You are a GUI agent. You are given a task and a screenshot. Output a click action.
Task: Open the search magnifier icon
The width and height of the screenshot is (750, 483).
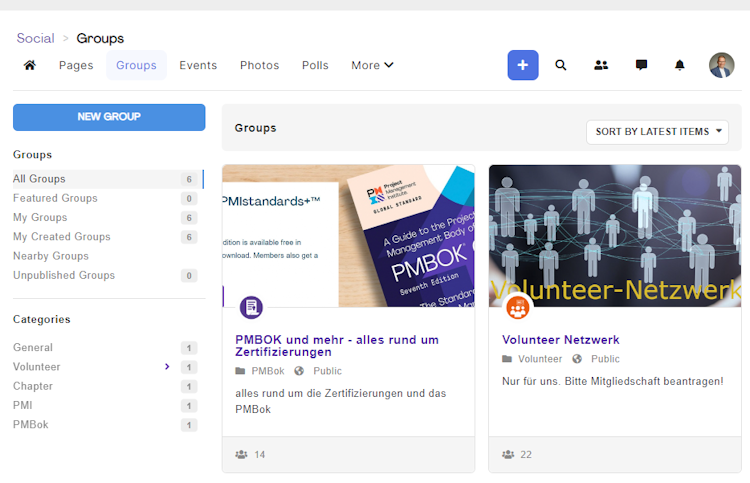tap(561, 65)
